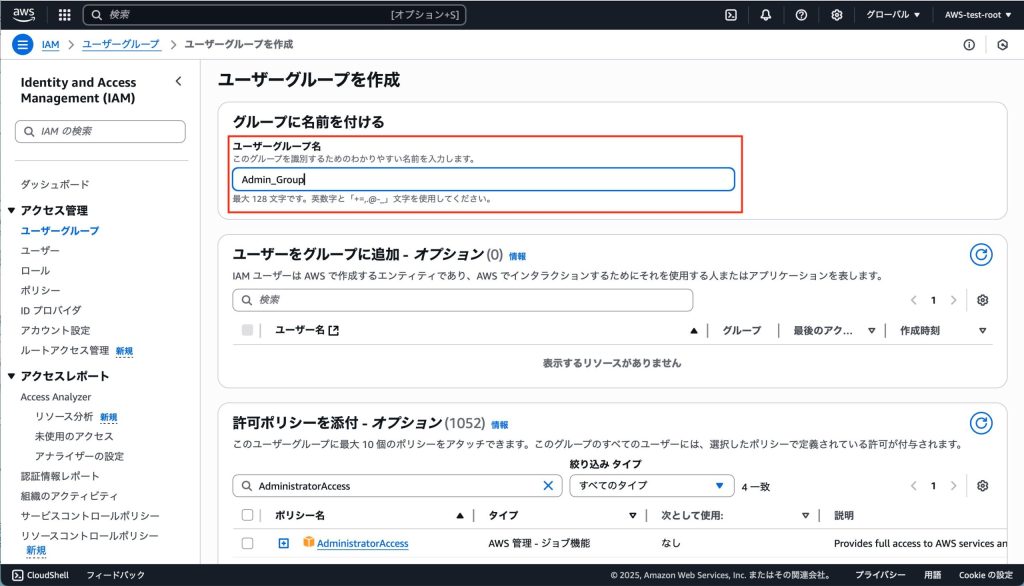Image resolution: width=1024 pixels, height=586 pixels.
Task: Open the notifications bell
Action: (x=765, y=14)
